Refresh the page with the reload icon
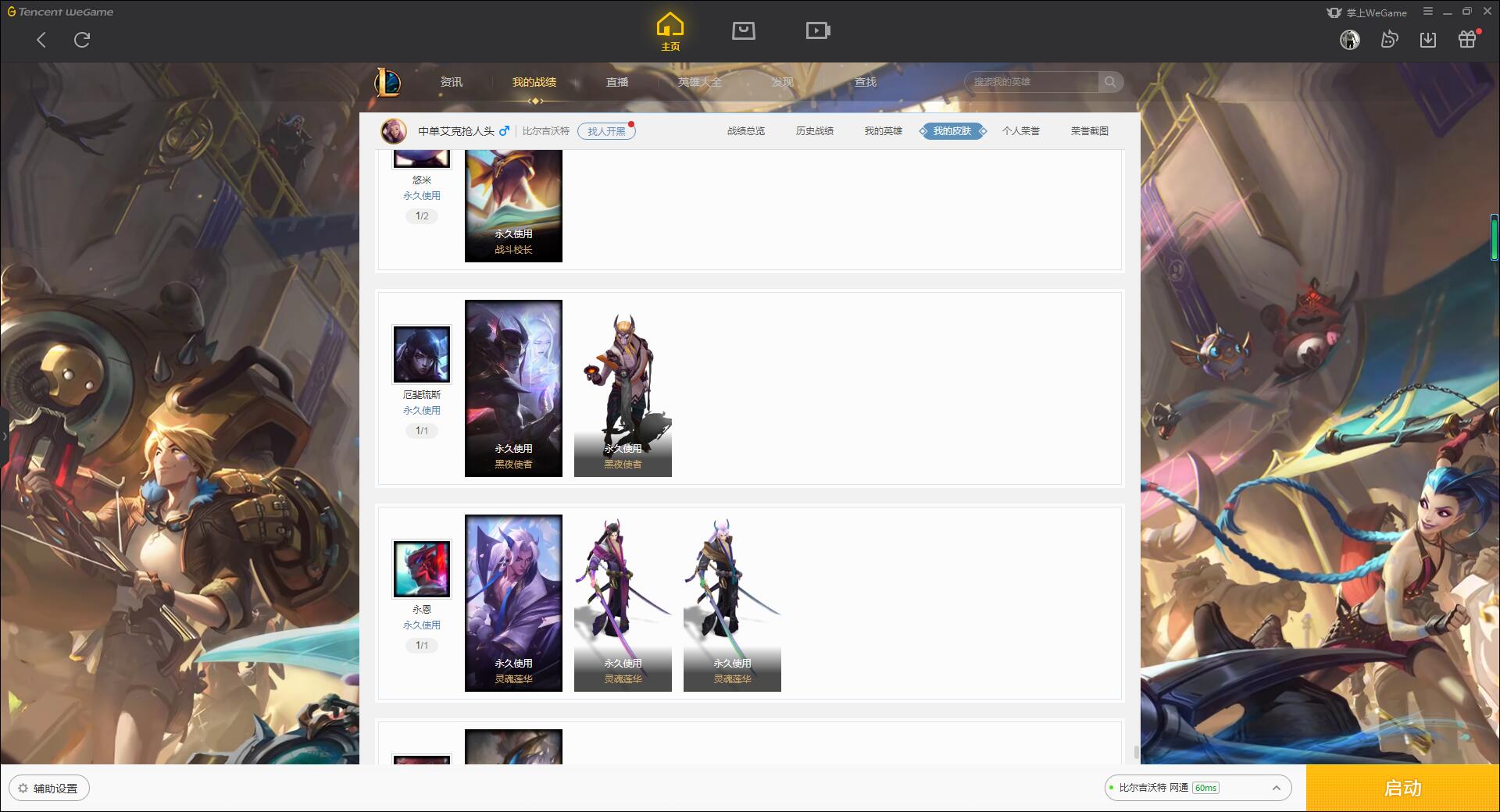Viewport: 1500px width, 812px height. [x=82, y=40]
